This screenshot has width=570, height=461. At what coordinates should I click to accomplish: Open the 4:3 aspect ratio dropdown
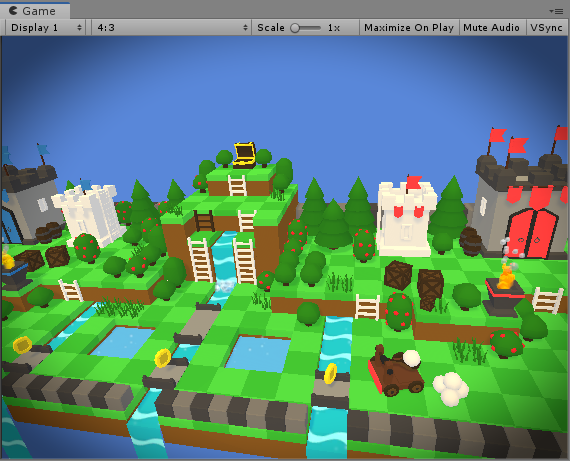pyautogui.click(x=171, y=28)
